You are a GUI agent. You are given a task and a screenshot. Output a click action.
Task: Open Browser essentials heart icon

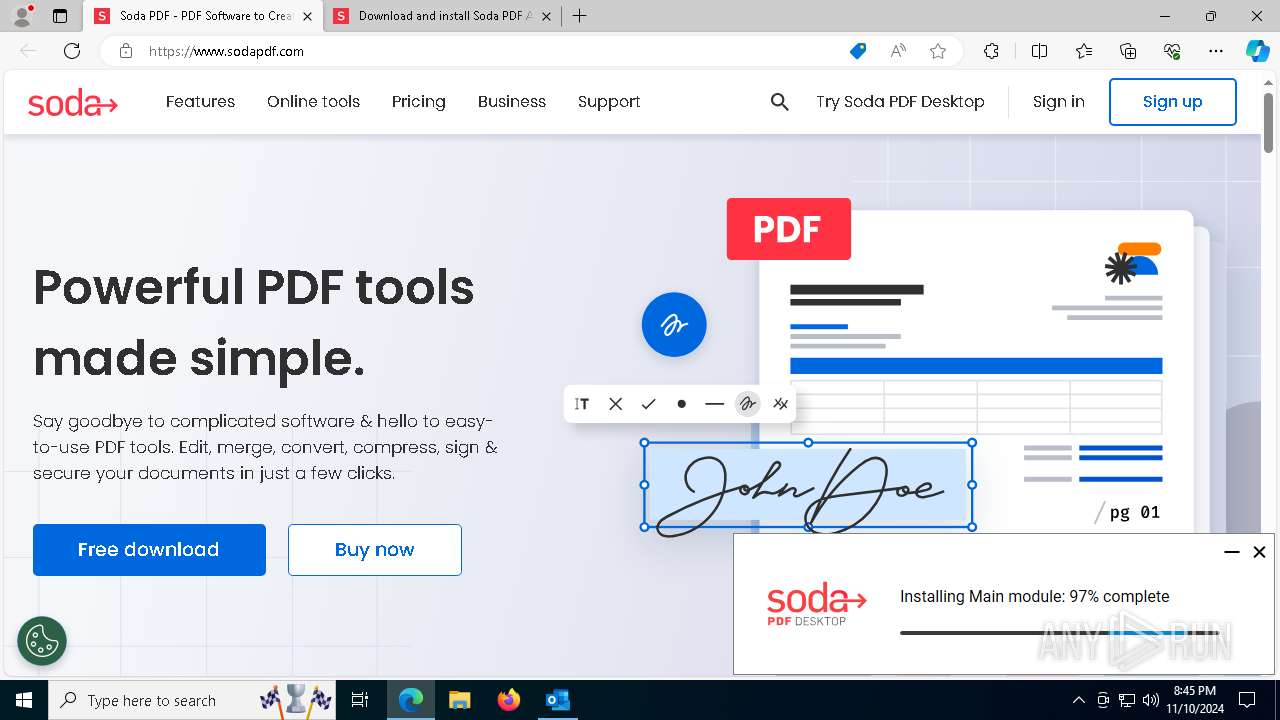[1172, 51]
